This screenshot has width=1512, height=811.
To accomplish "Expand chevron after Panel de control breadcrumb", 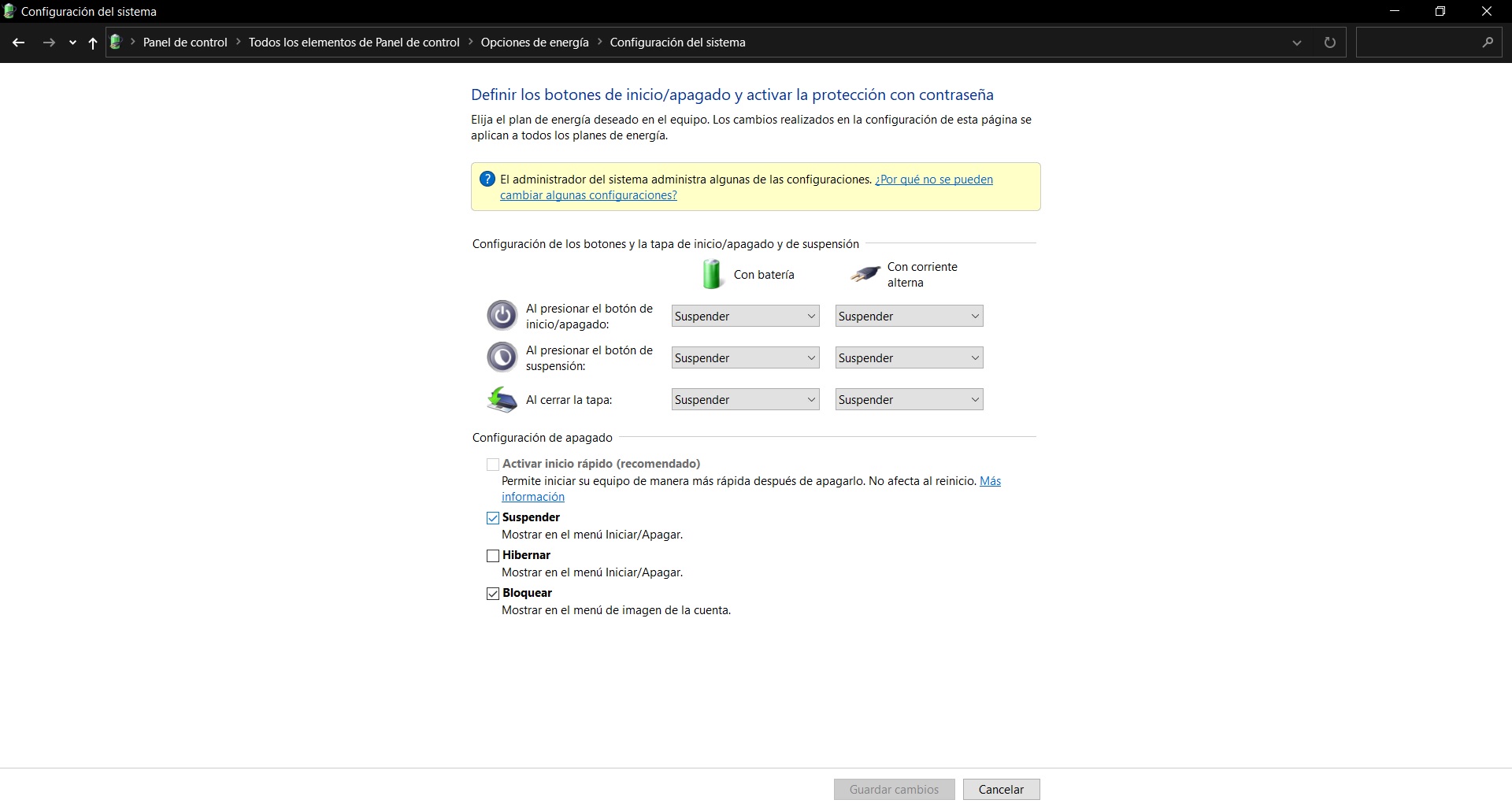I will [x=239, y=43].
